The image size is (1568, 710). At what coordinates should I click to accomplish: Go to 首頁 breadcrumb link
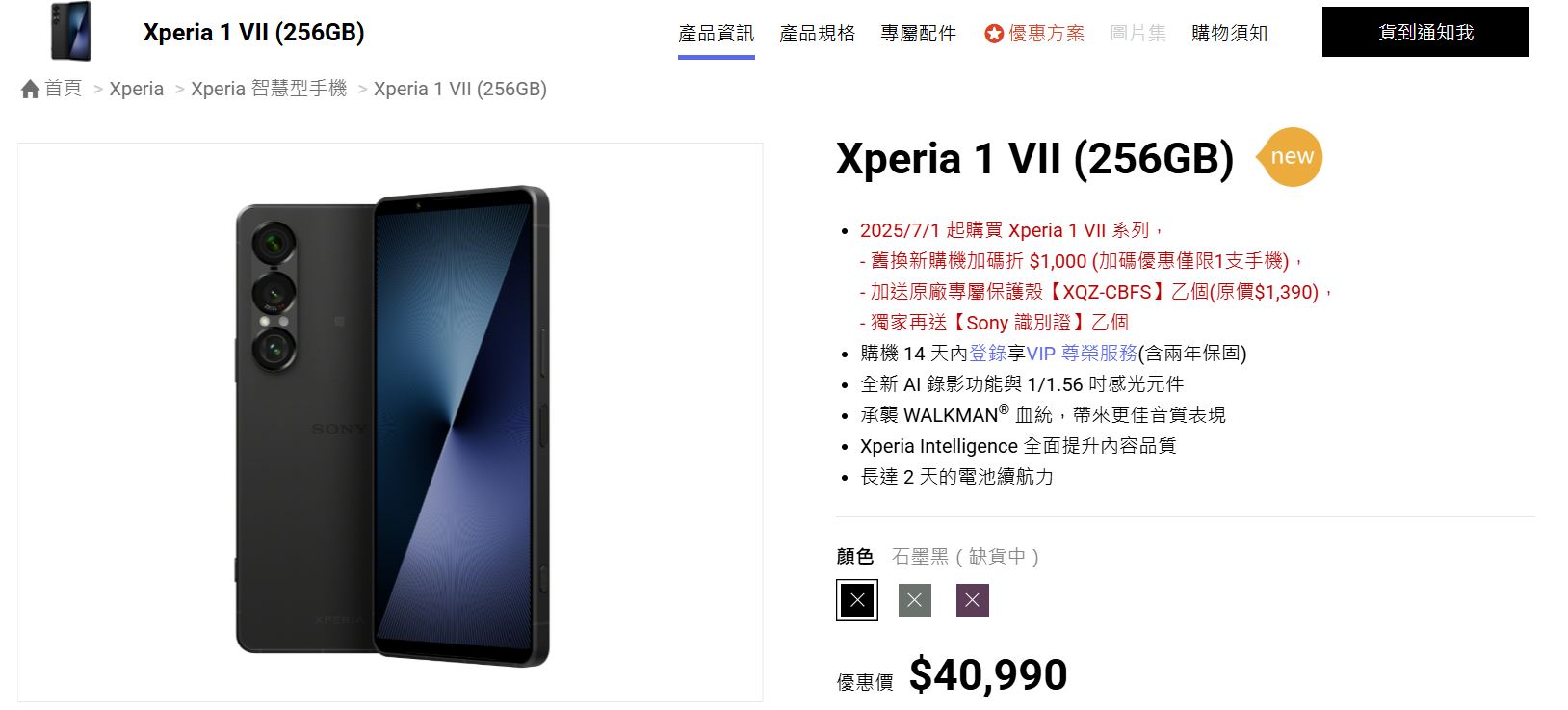[64, 89]
